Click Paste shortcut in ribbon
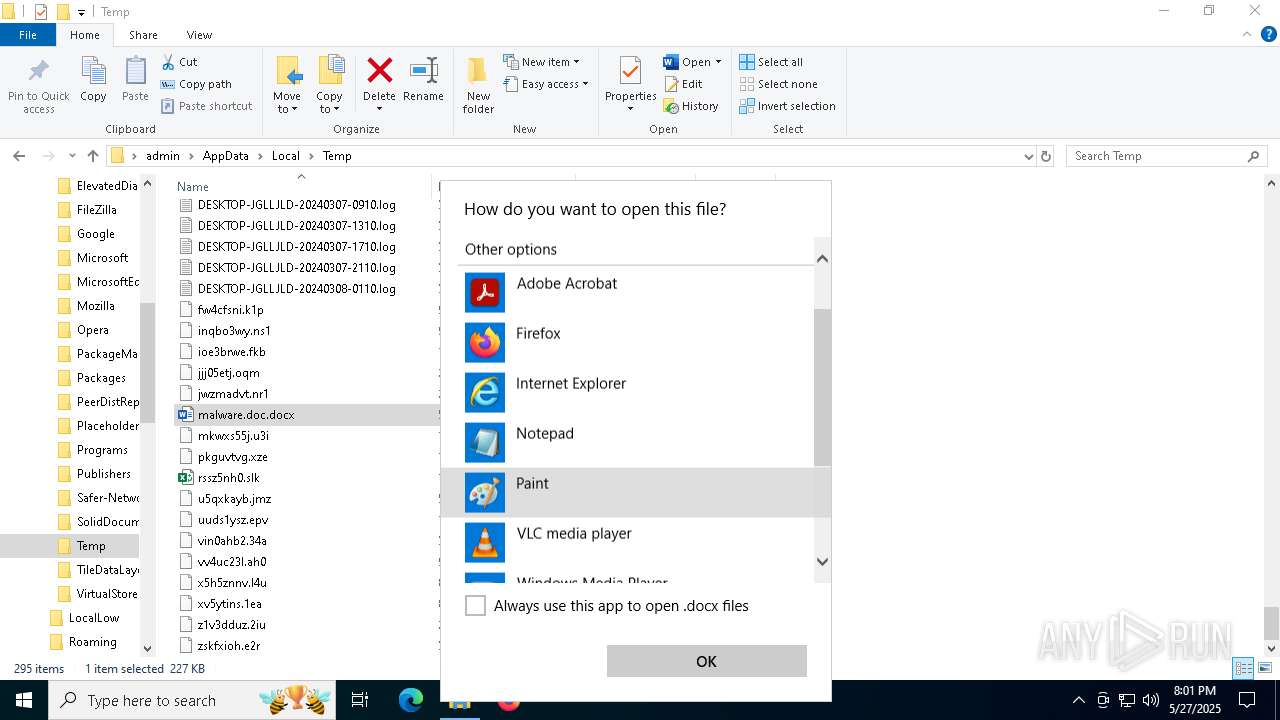This screenshot has width=1280, height=720. (206, 106)
